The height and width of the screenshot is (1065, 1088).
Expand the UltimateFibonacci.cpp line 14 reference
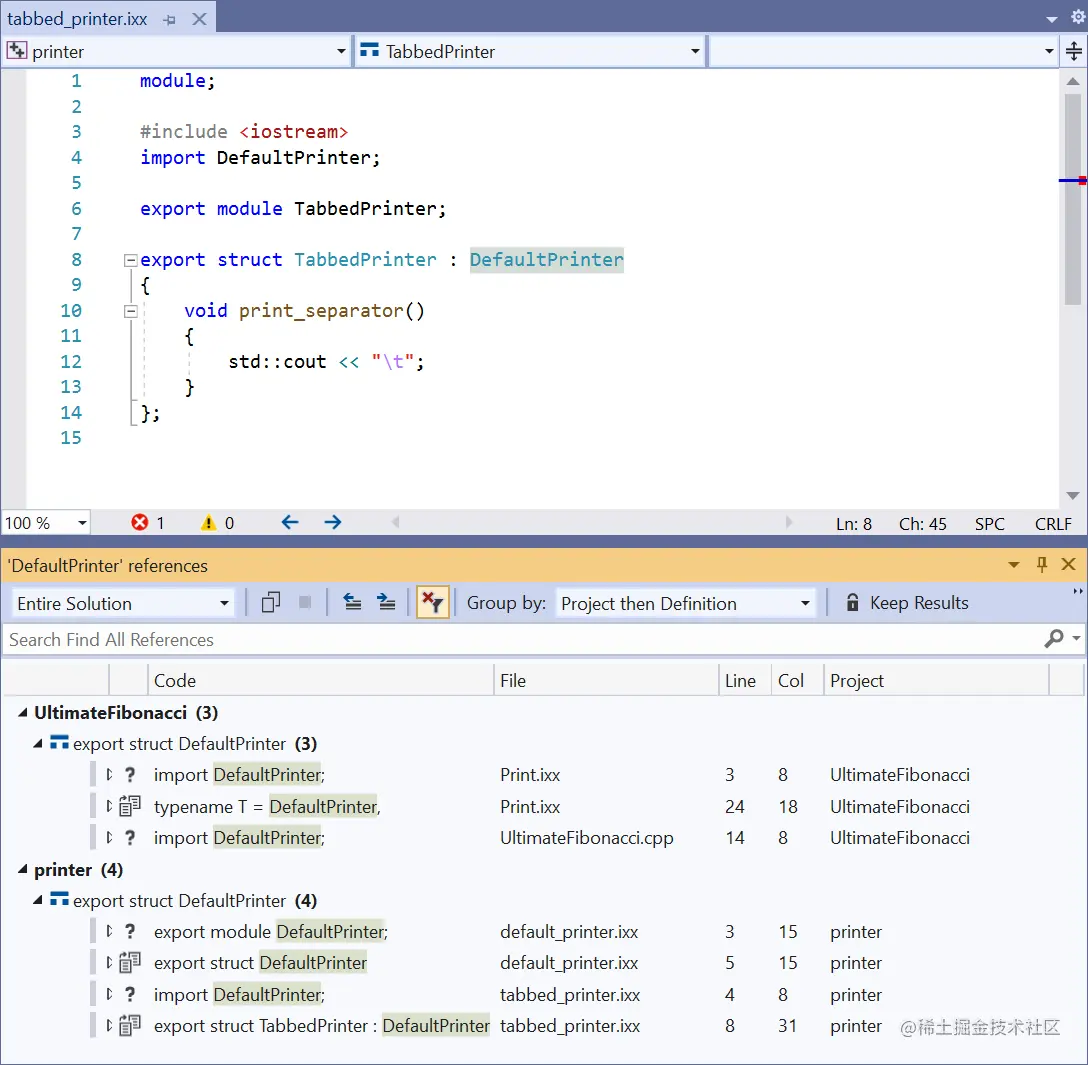tap(109, 837)
